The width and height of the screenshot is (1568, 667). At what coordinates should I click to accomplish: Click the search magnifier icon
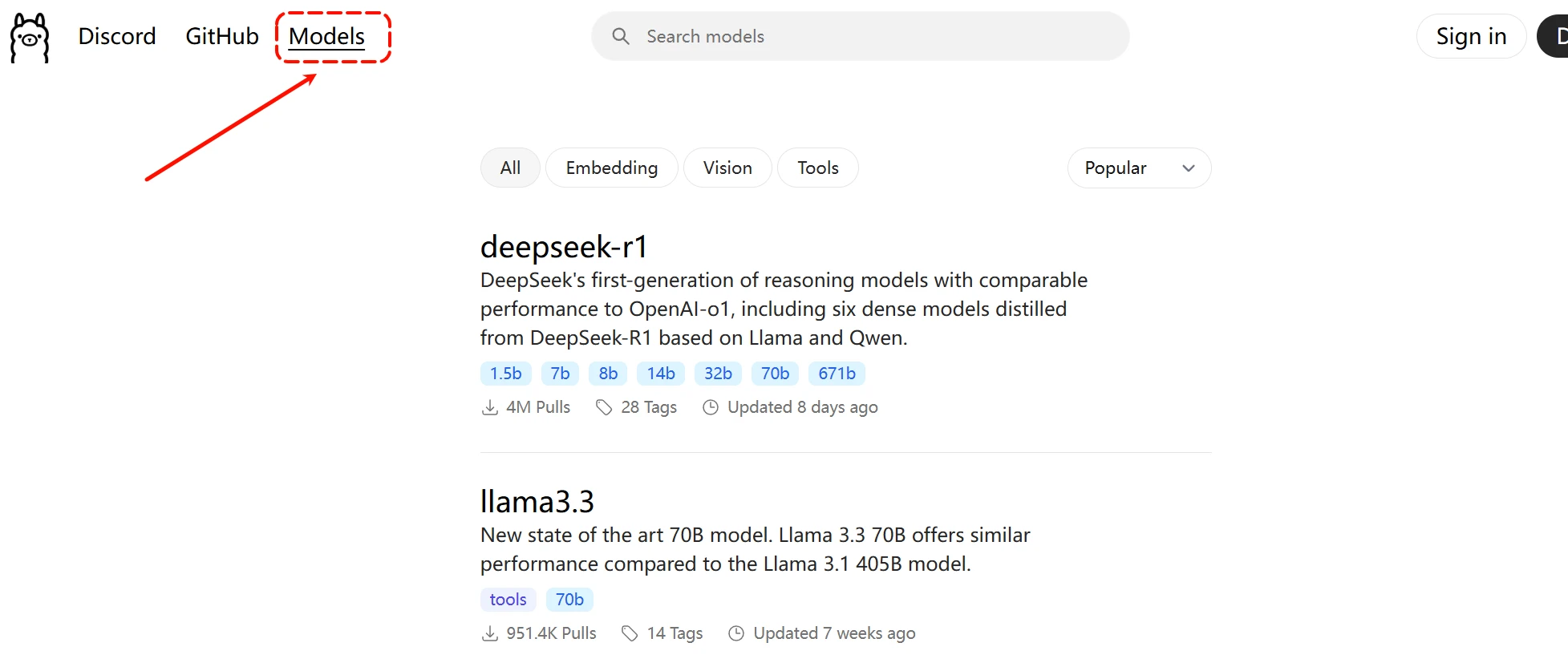pyautogui.click(x=621, y=36)
